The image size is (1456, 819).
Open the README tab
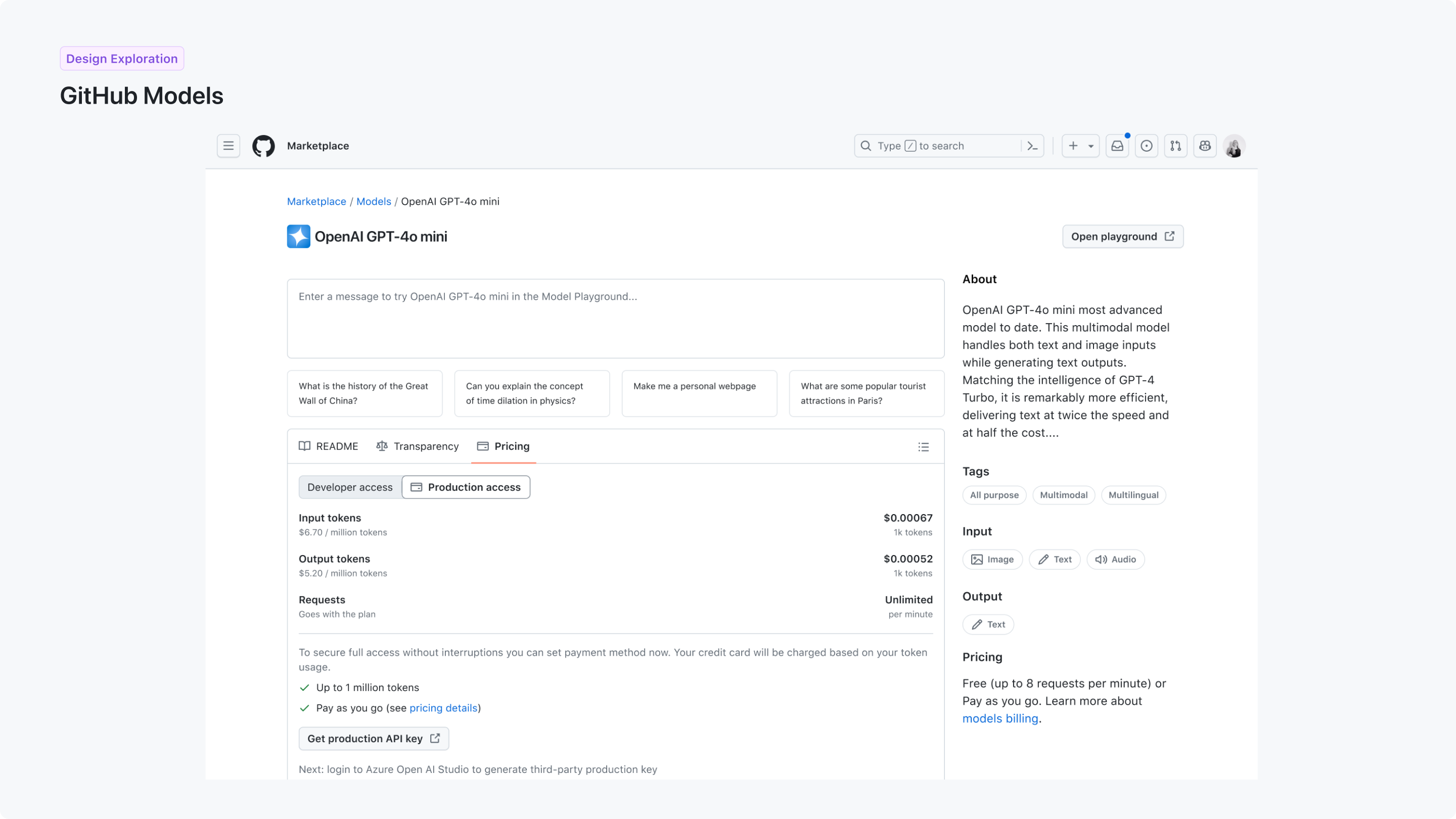[336, 446]
